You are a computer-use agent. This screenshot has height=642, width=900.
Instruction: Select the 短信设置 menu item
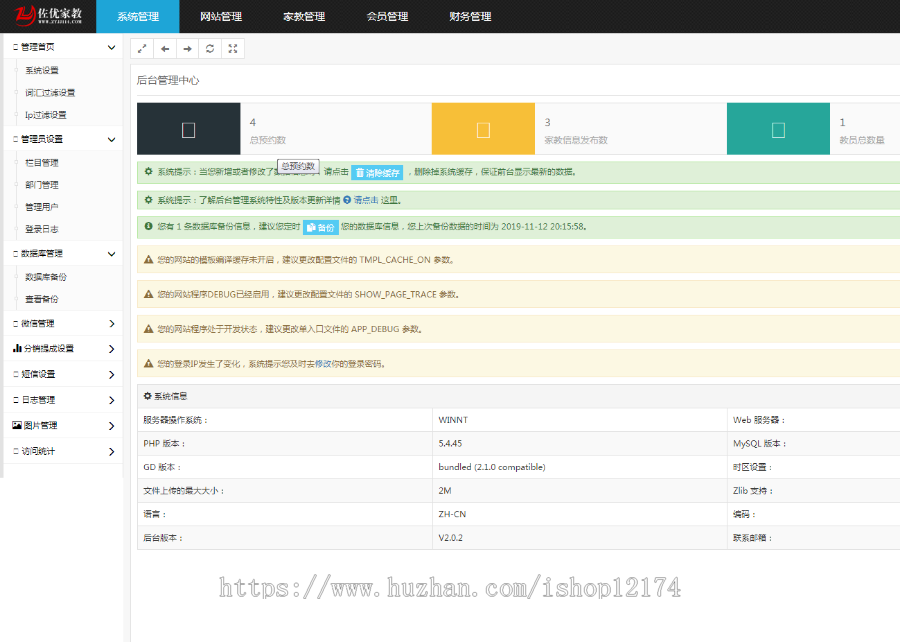38,373
